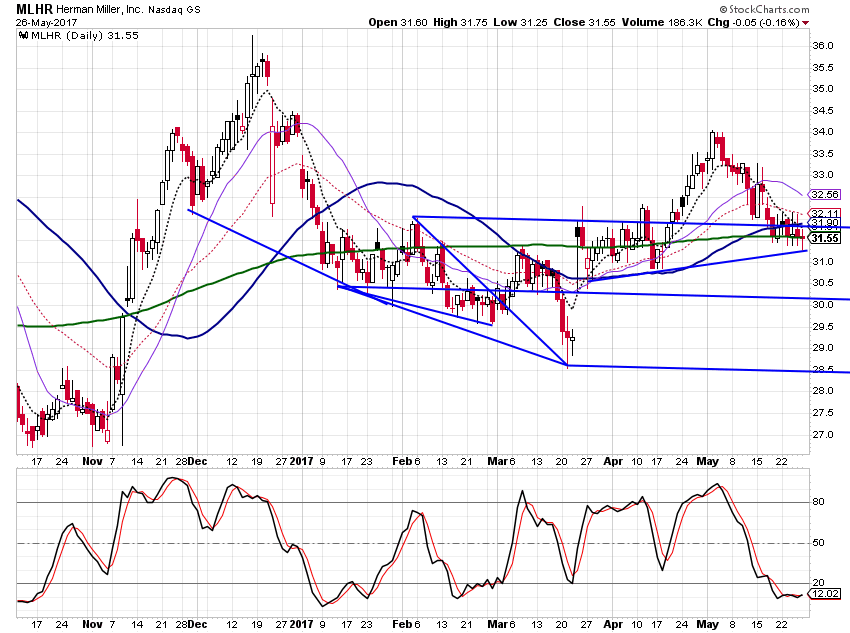Click the black-boxed 31.55 last price tag
This screenshot has width=850, height=633.
(x=825, y=238)
